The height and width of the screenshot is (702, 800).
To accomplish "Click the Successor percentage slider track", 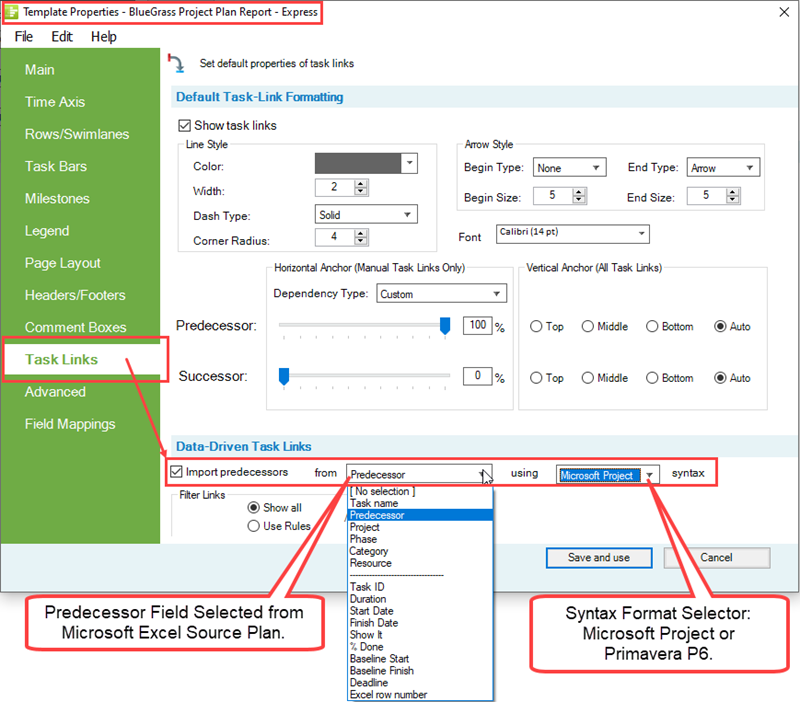I will tap(370, 372).
